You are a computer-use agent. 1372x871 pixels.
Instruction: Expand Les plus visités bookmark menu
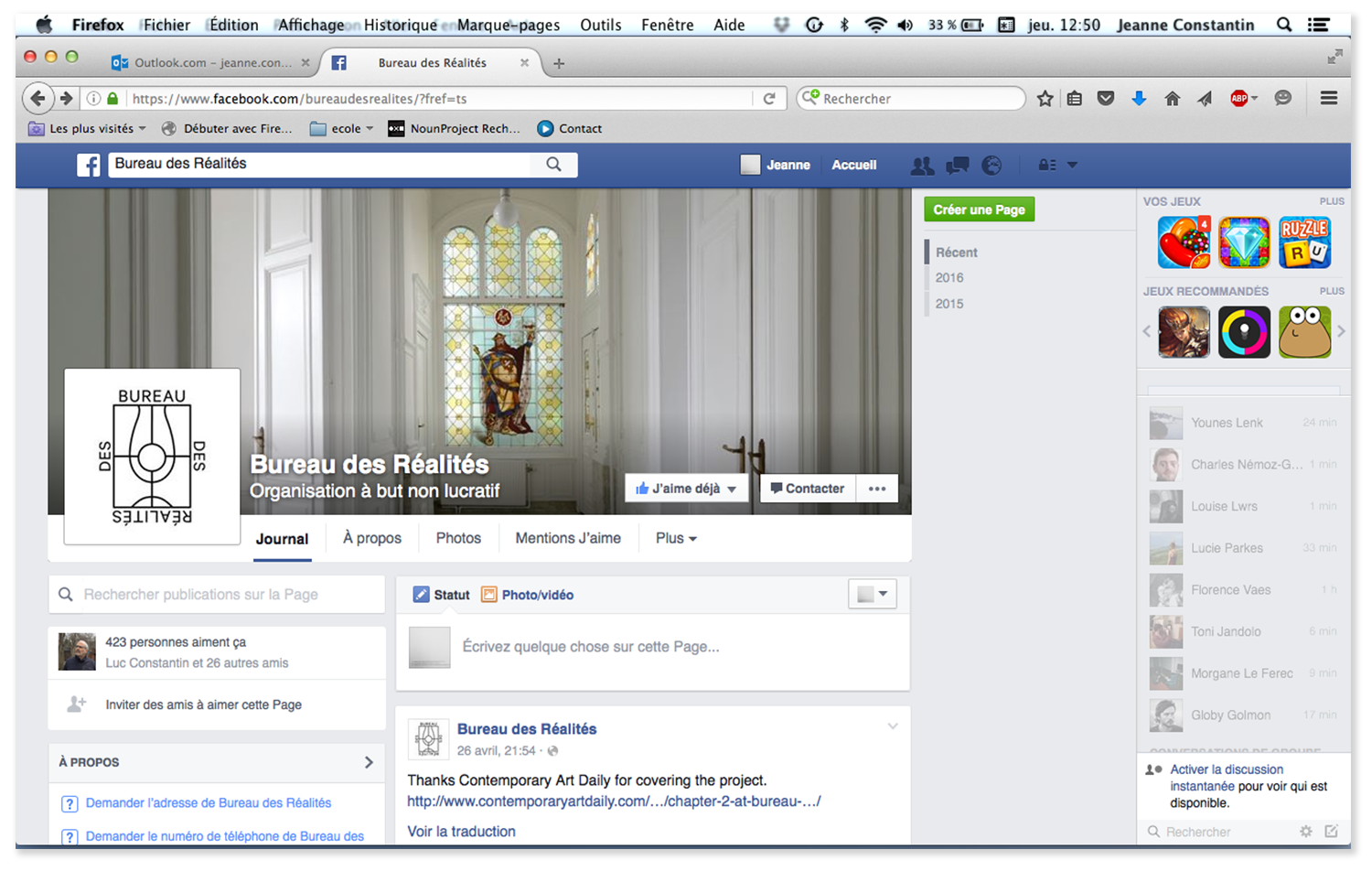tap(87, 129)
